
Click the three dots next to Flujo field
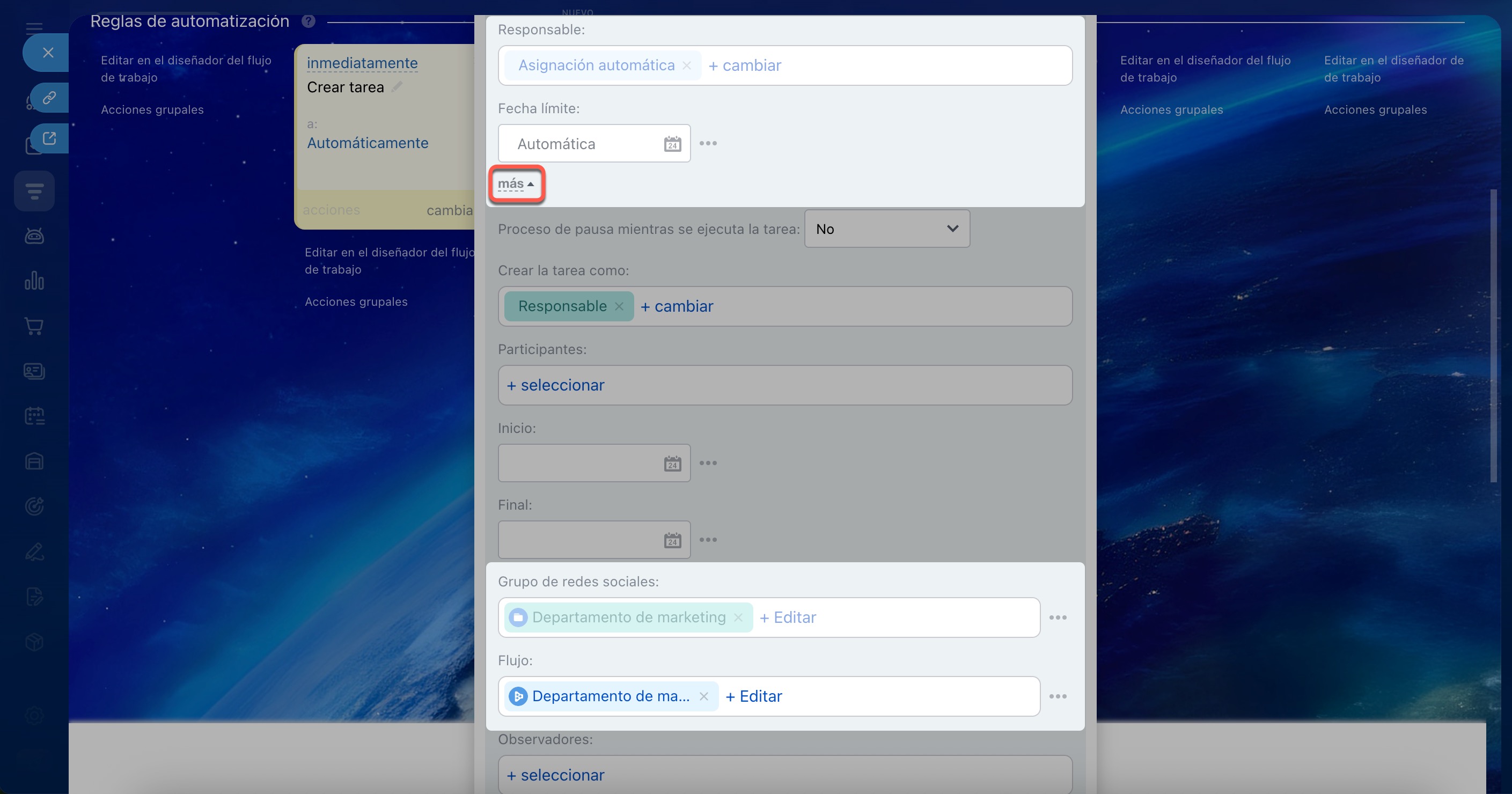pyautogui.click(x=1057, y=696)
